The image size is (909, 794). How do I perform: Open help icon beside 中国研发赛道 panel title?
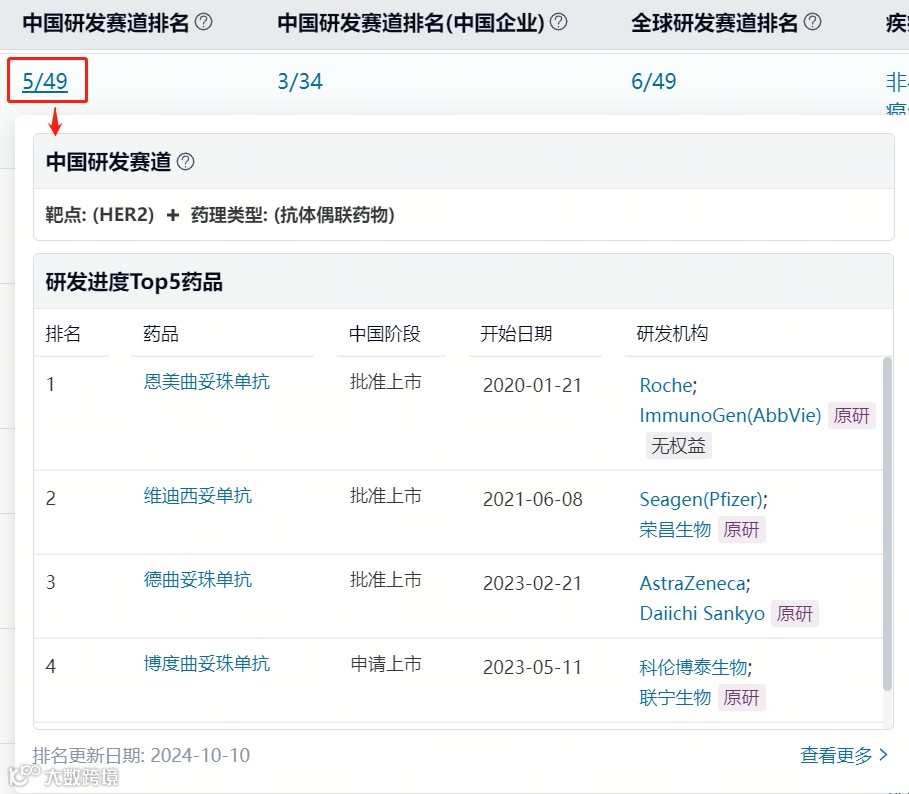point(186,162)
